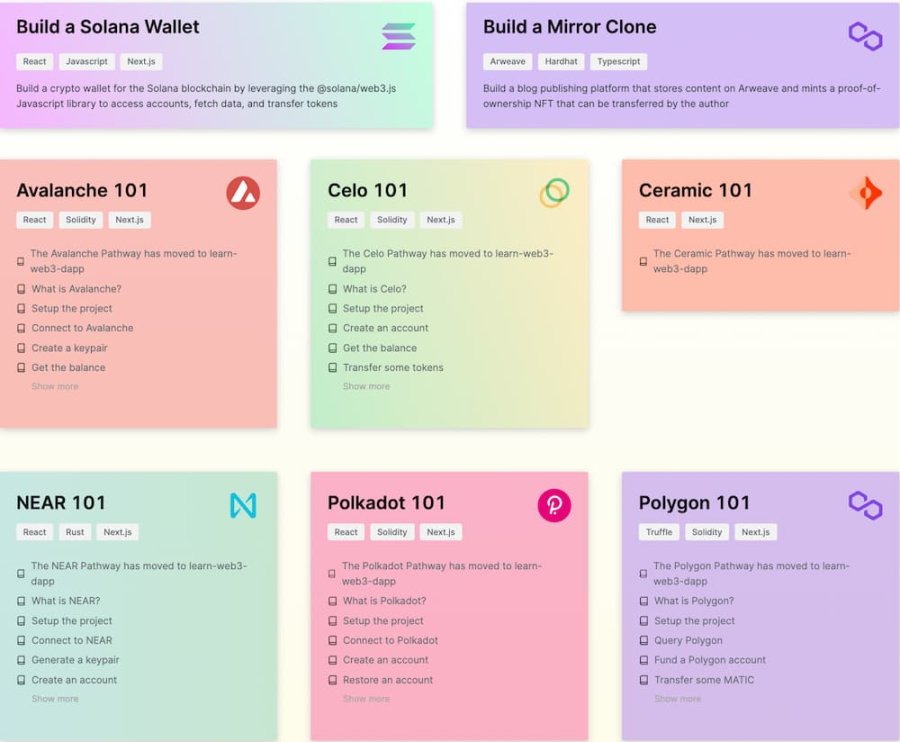The image size is (900, 742).
Task: Open the Build a Solana Wallet title
Action: tap(108, 26)
